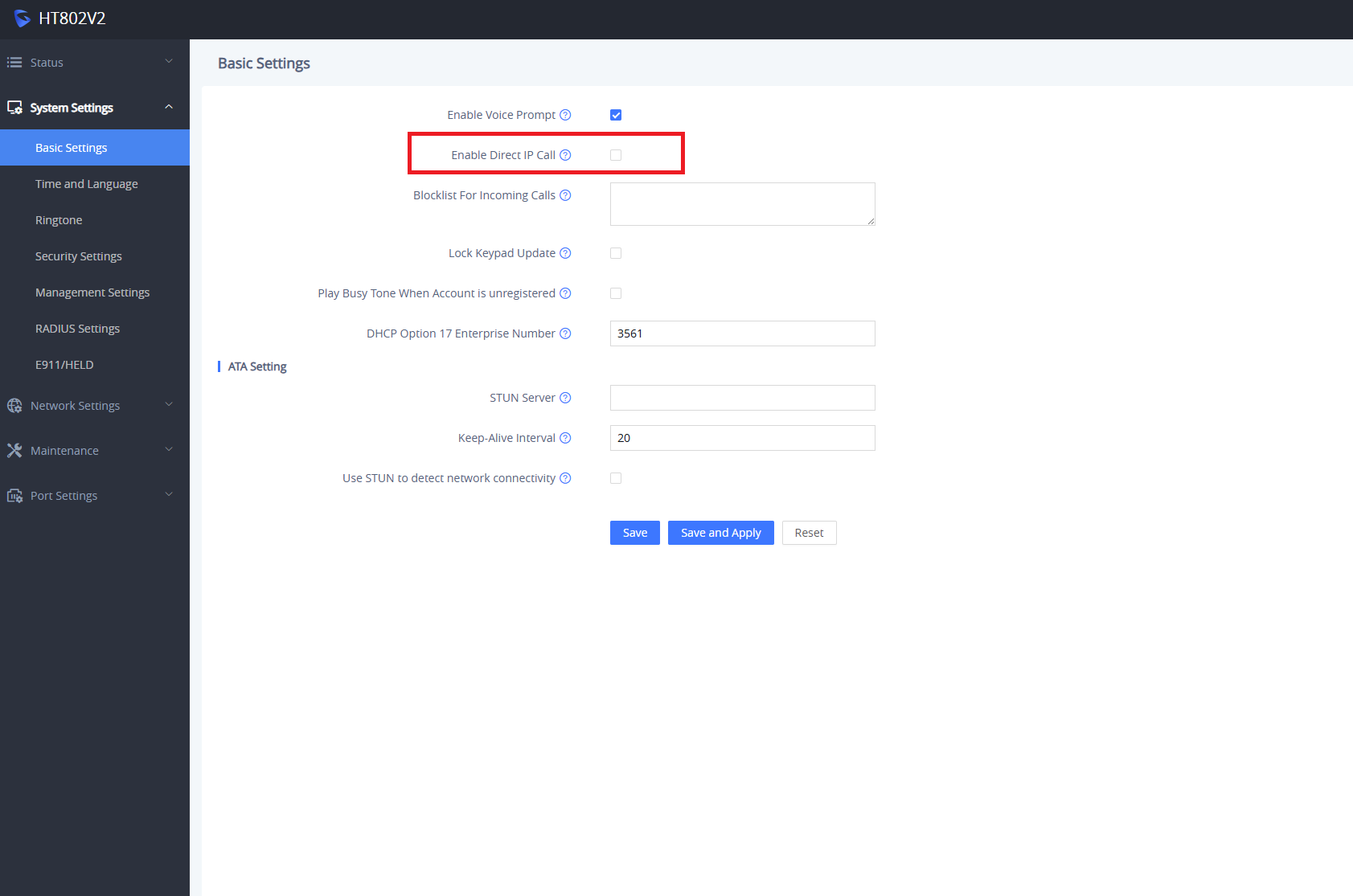Click into the STUN Server input field
This screenshot has height=896, width=1353.
pos(742,398)
